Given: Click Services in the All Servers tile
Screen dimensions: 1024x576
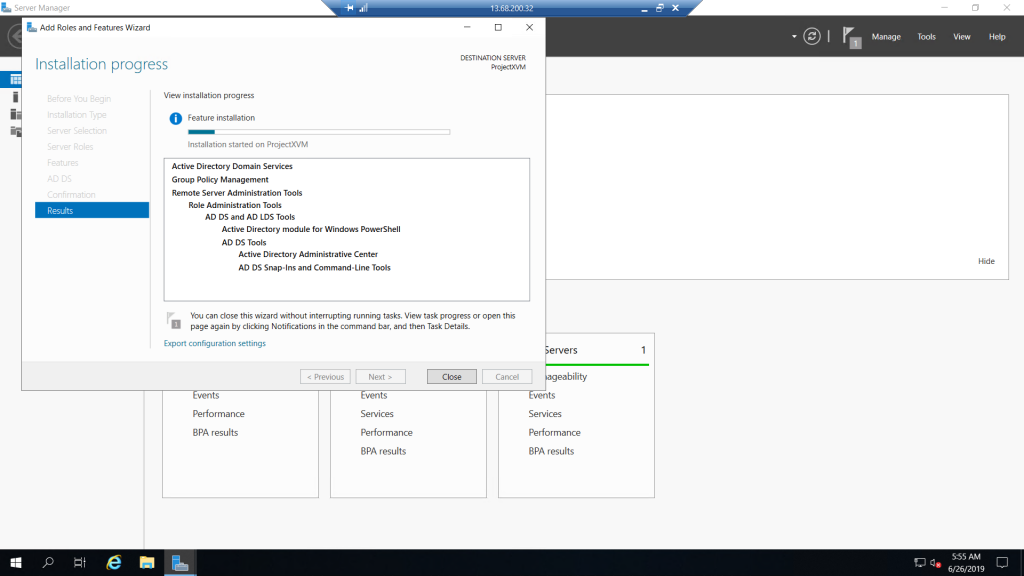Looking at the screenshot, I should pyautogui.click(x=545, y=414).
